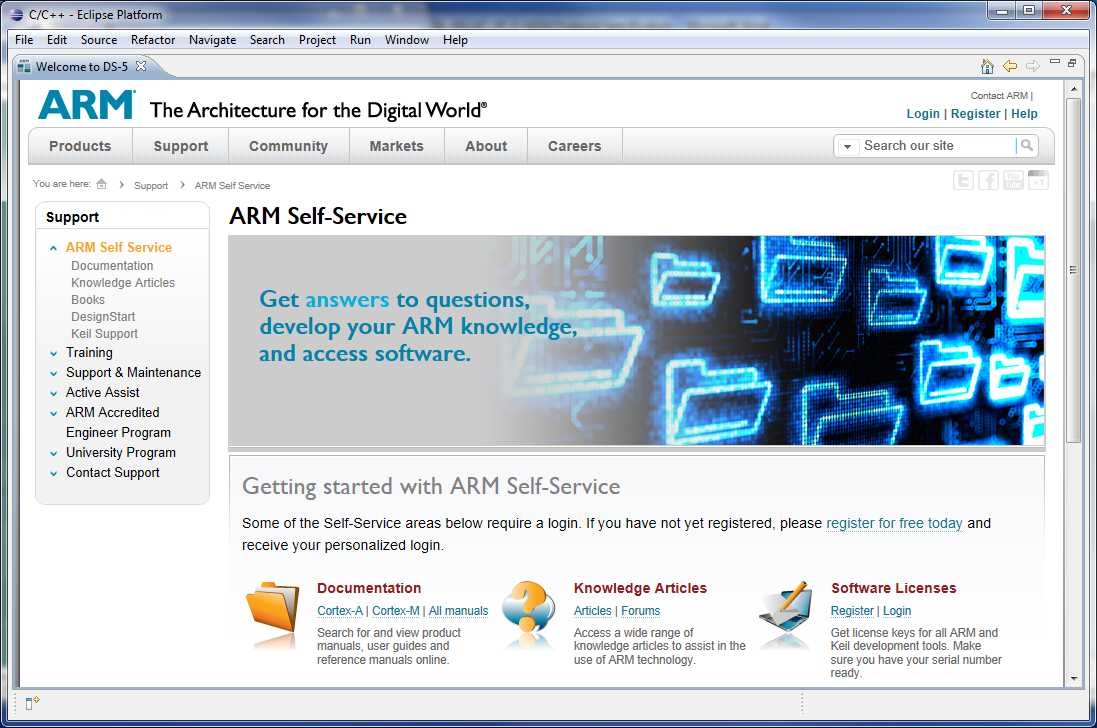Close the Welcome to DS-5 tab
1097x728 pixels.
tap(141, 67)
